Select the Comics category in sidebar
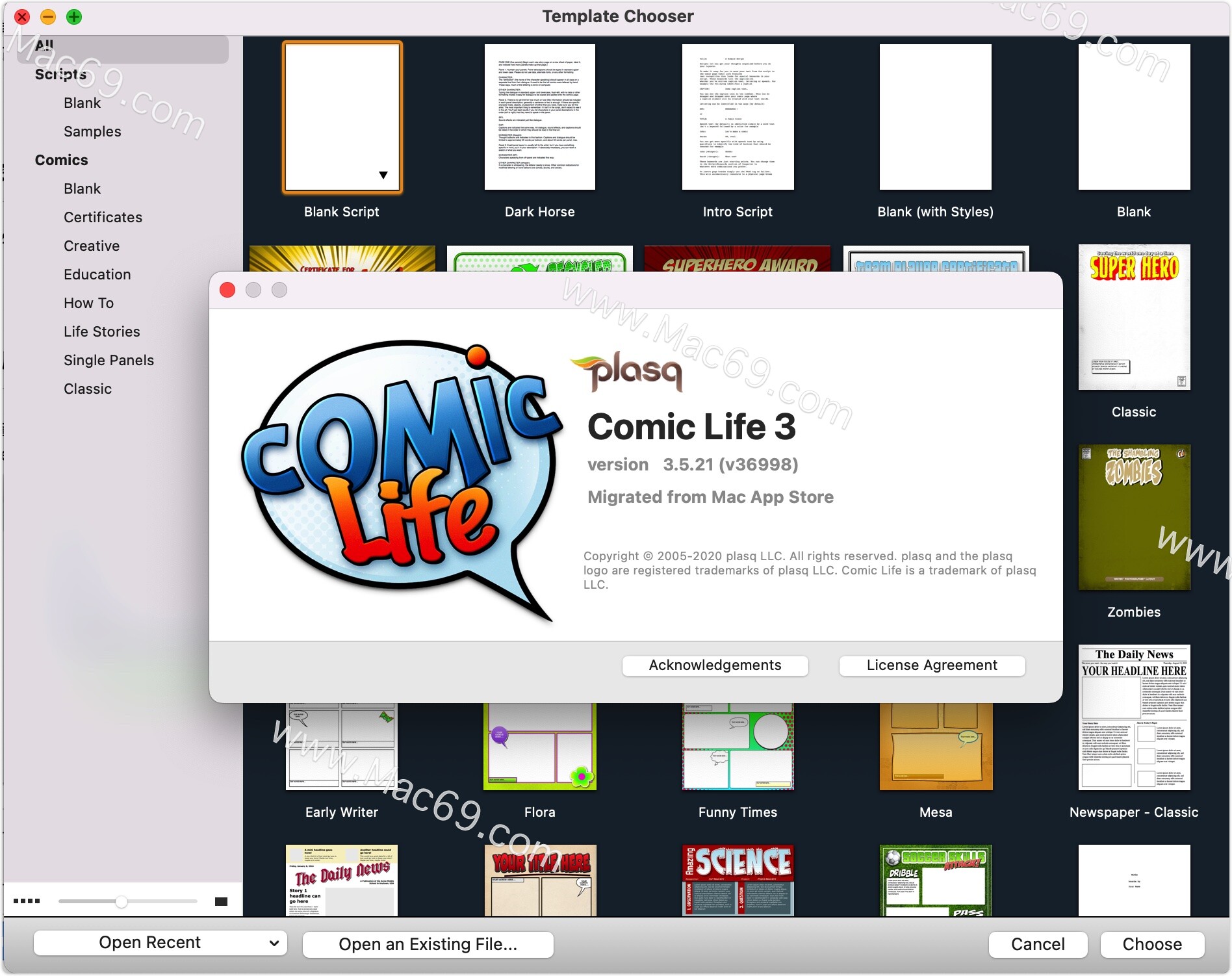The width and height of the screenshot is (1232, 976). (x=61, y=160)
